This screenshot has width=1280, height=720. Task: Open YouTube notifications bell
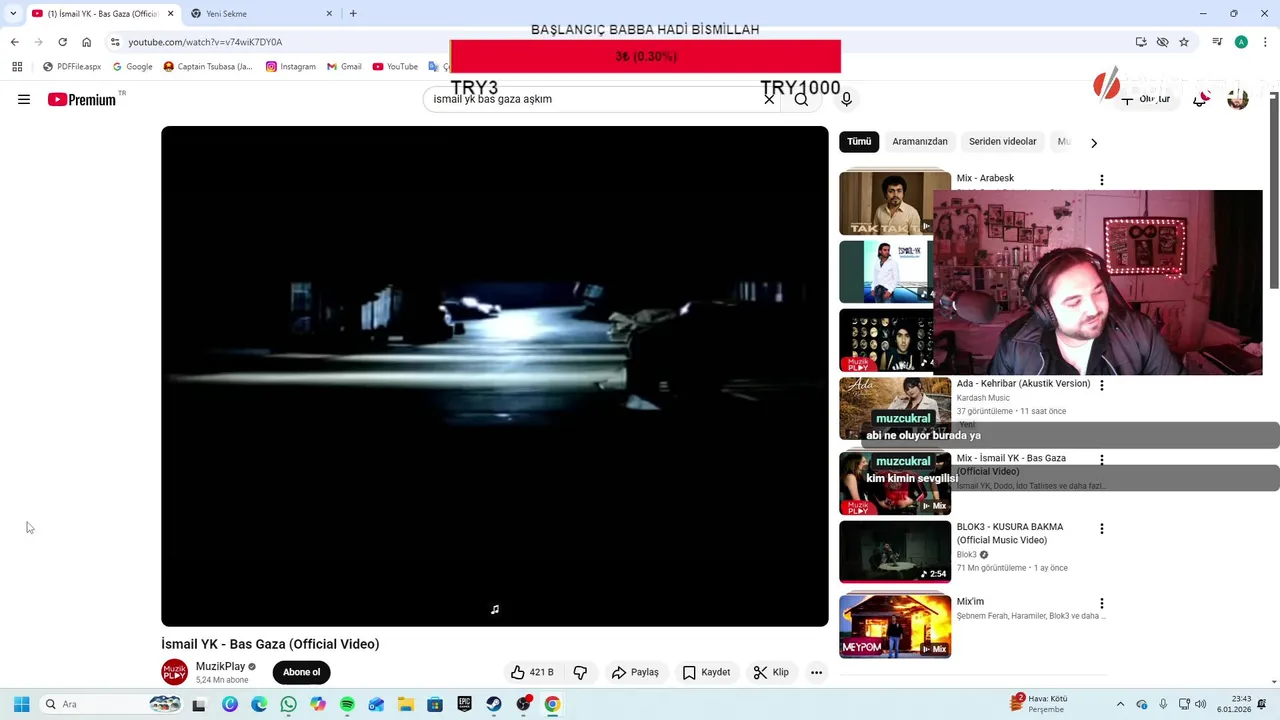[x=1200, y=99]
